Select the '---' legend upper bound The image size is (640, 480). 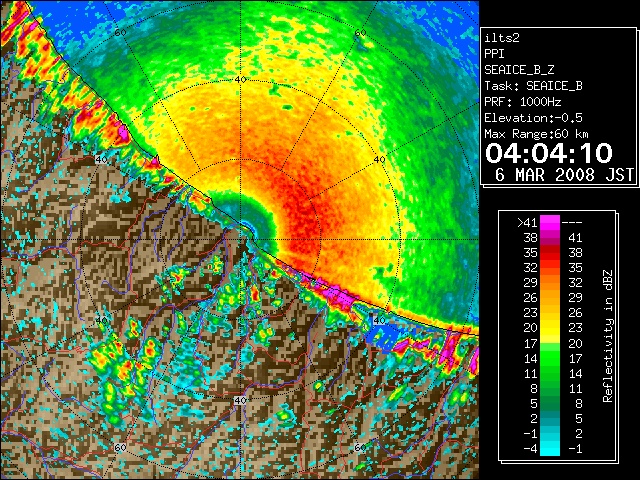click(x=572, y=223)
